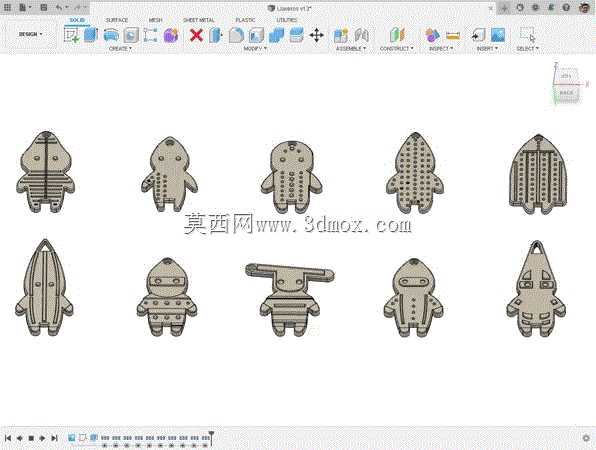Viewport: 596px width, 450px height.
Task: Create a New Component in Assemble
Action: tap(341, 35)
